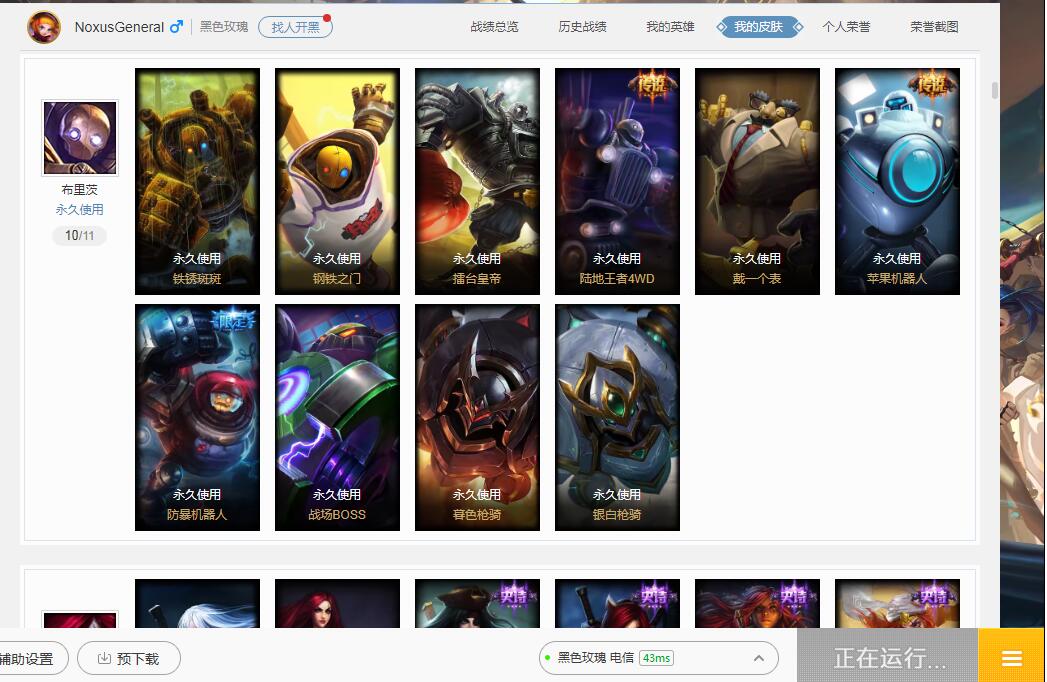This screenshot has width=1047, height=682.
Task: Open the 荣誉截图 tab
Action: point(934,27)
